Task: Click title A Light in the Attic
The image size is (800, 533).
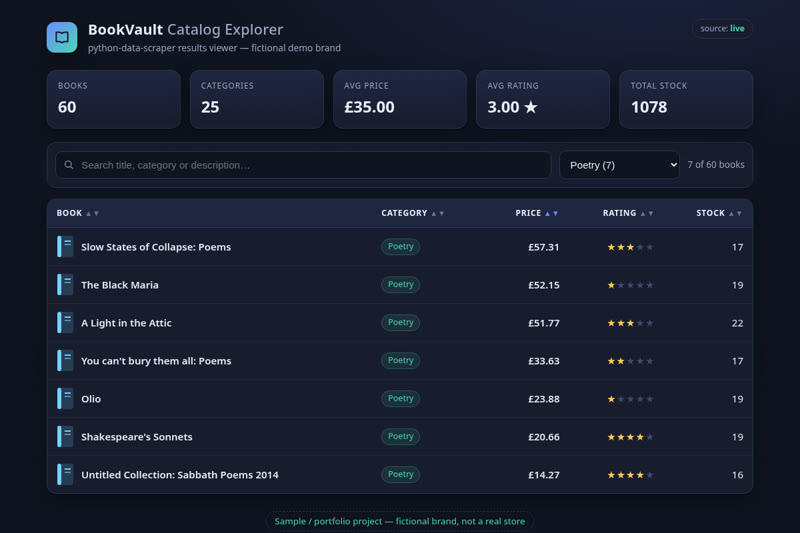Action: 127,323
